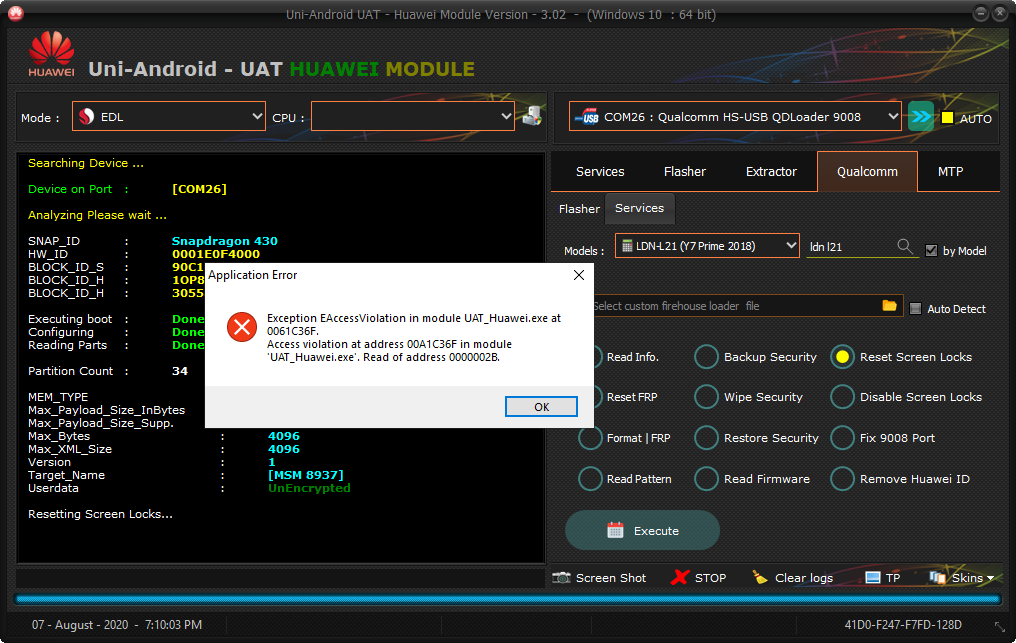Click the Snapdragon 430 log value
1016x643 pixels.
(x=224, y=240)
